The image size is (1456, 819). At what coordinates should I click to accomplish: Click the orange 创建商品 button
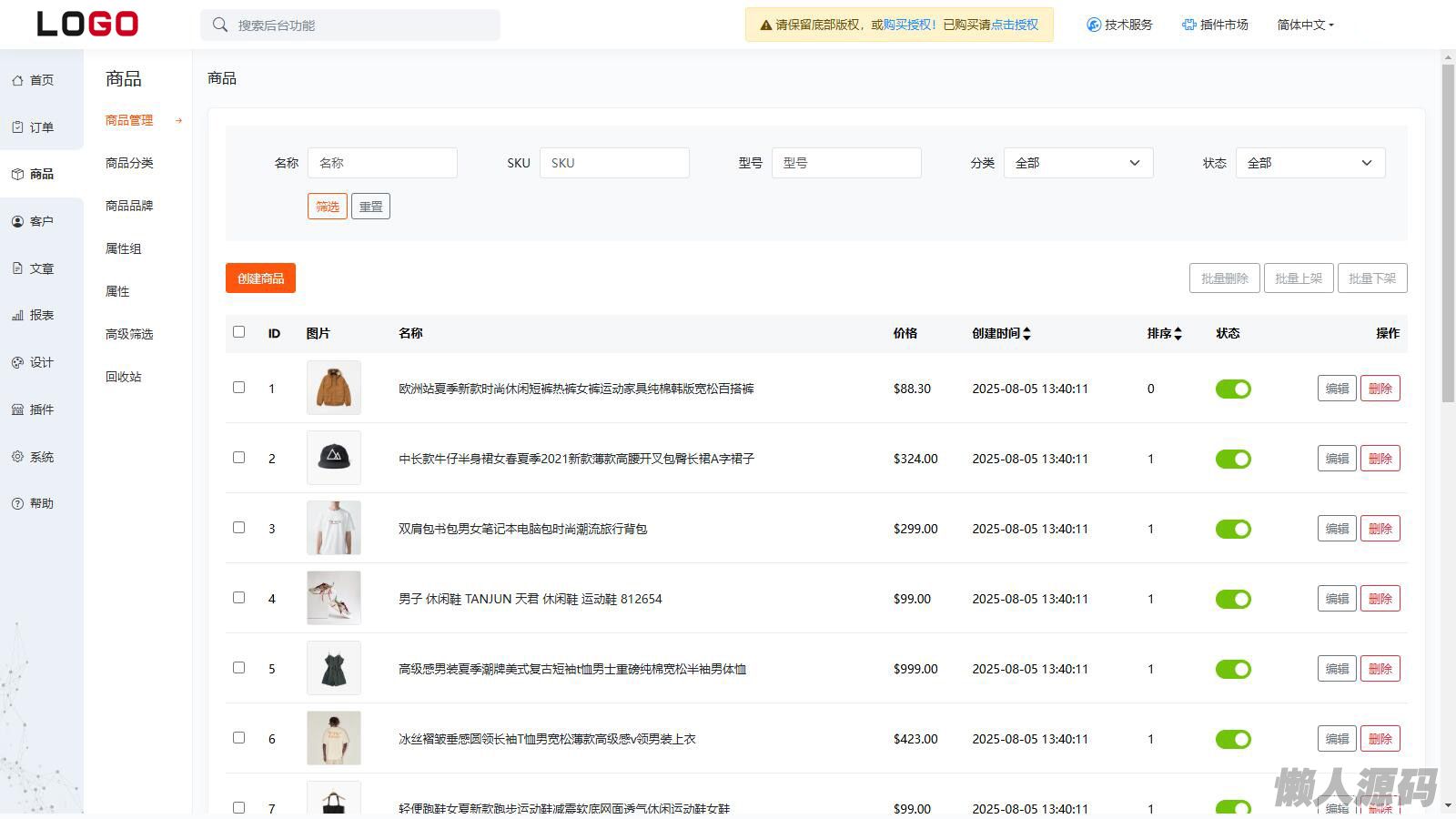pyautogui.click(x=260, y=278)
